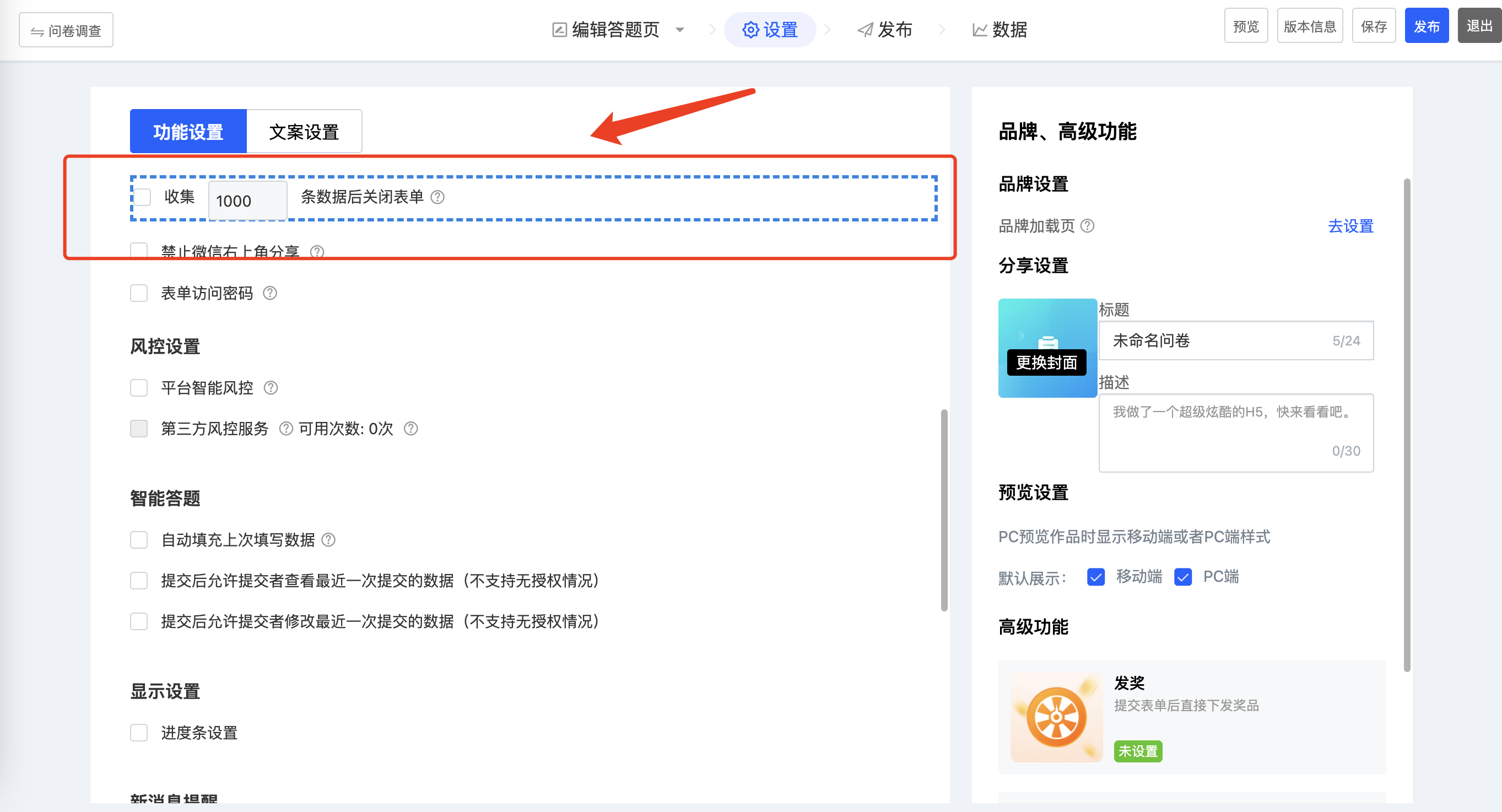The image size is (1502, 812).
Task: Open dropdown arrow next to 编辑答题页
Action: coord(680,30)
